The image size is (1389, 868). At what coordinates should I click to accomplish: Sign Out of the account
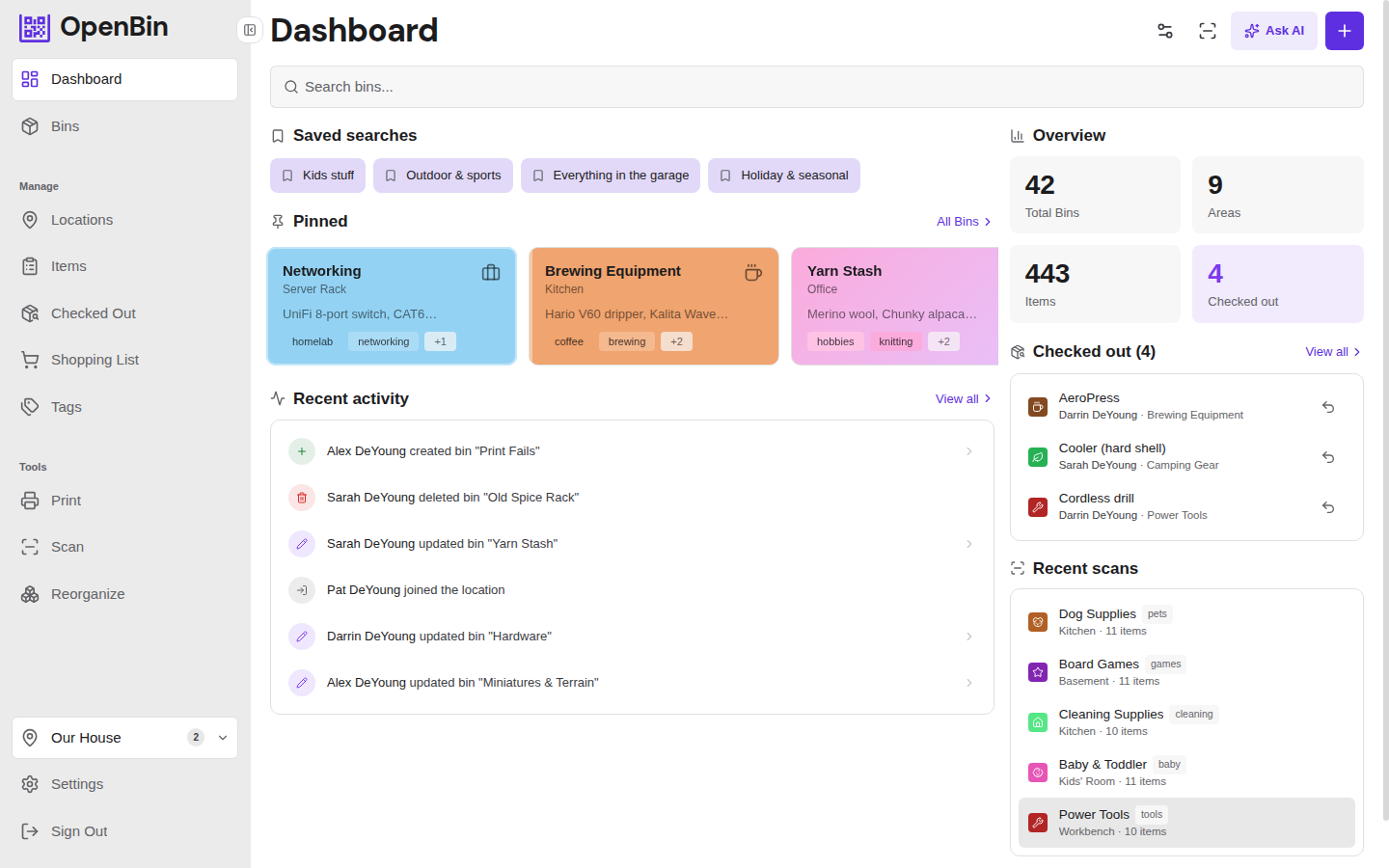[124, 831]
